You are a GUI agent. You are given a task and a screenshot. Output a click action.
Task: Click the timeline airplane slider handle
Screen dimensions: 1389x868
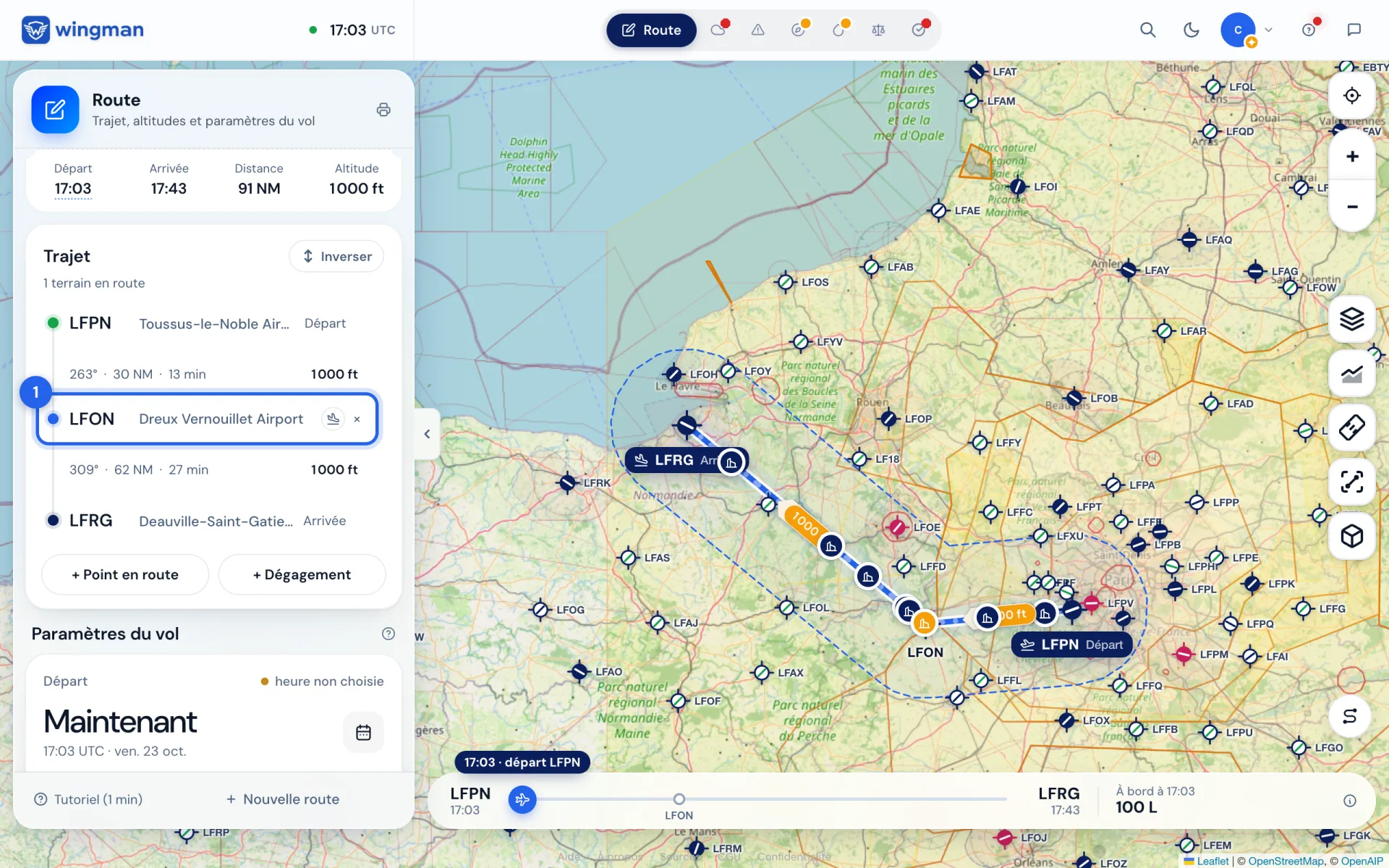(x=522, y=799)
